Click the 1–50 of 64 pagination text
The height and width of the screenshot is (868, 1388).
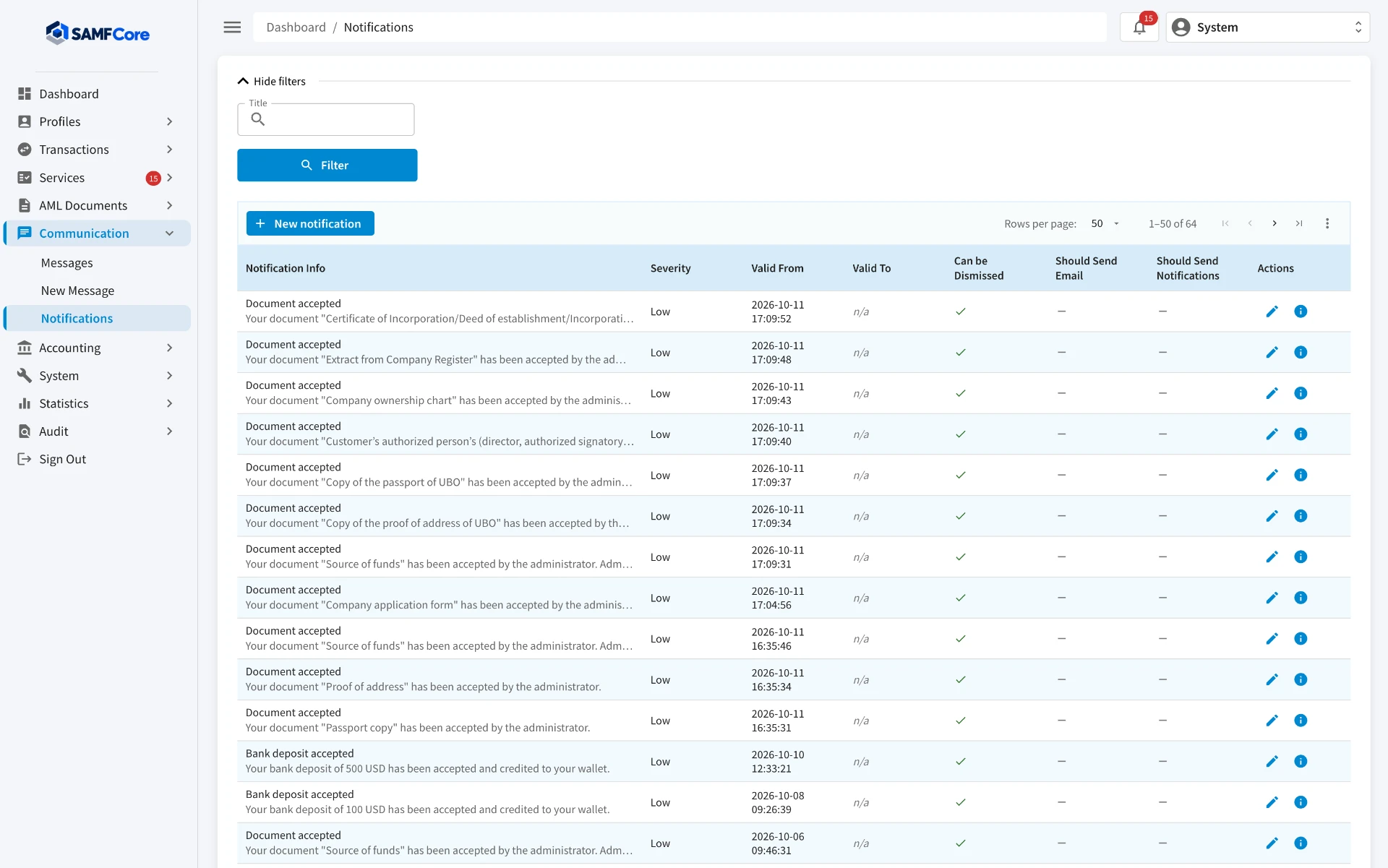pyautogui.click(x=1172, y=223)
